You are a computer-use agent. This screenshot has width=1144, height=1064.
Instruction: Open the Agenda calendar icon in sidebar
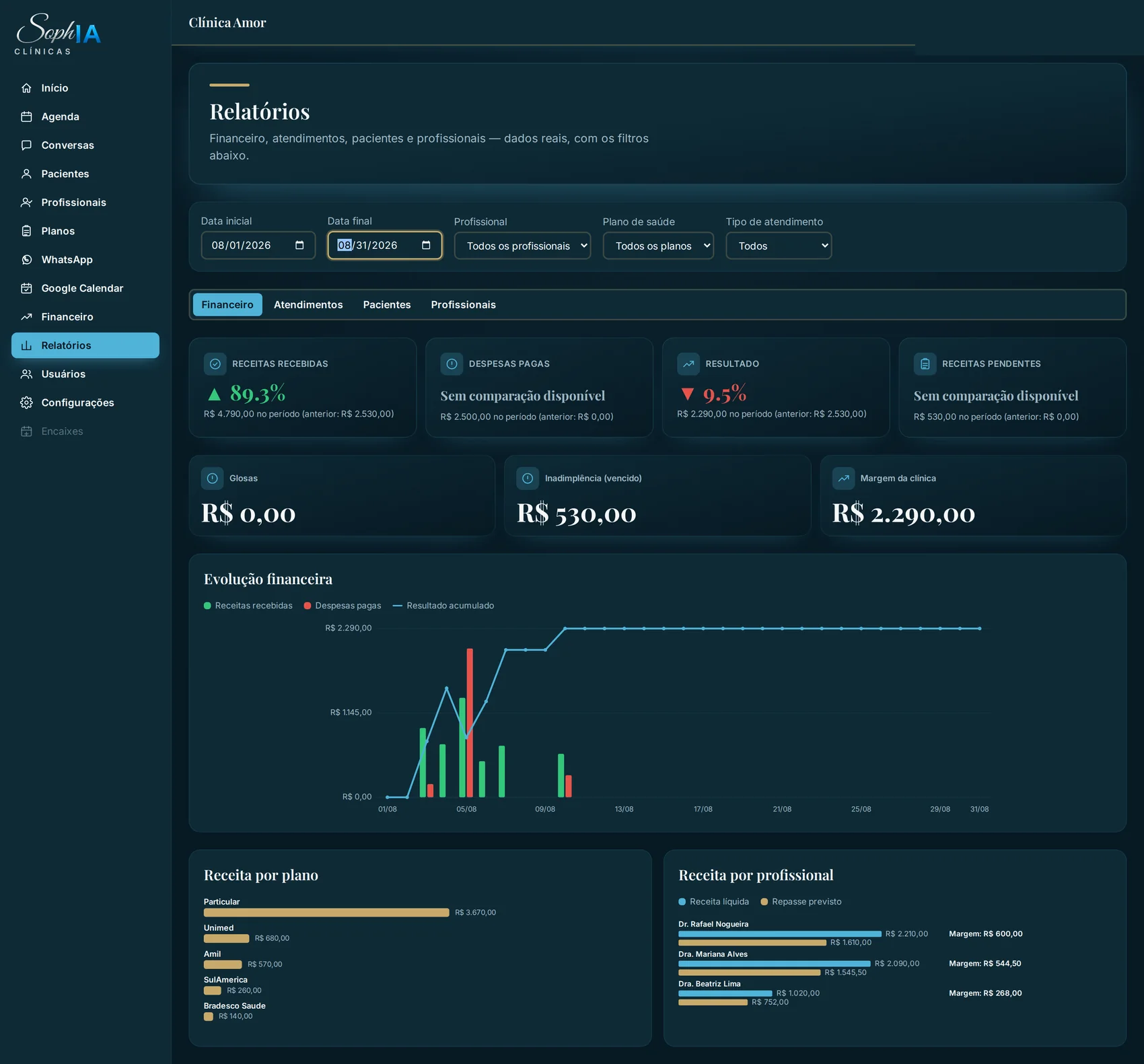pyautogui.click(x=26, y=116)
